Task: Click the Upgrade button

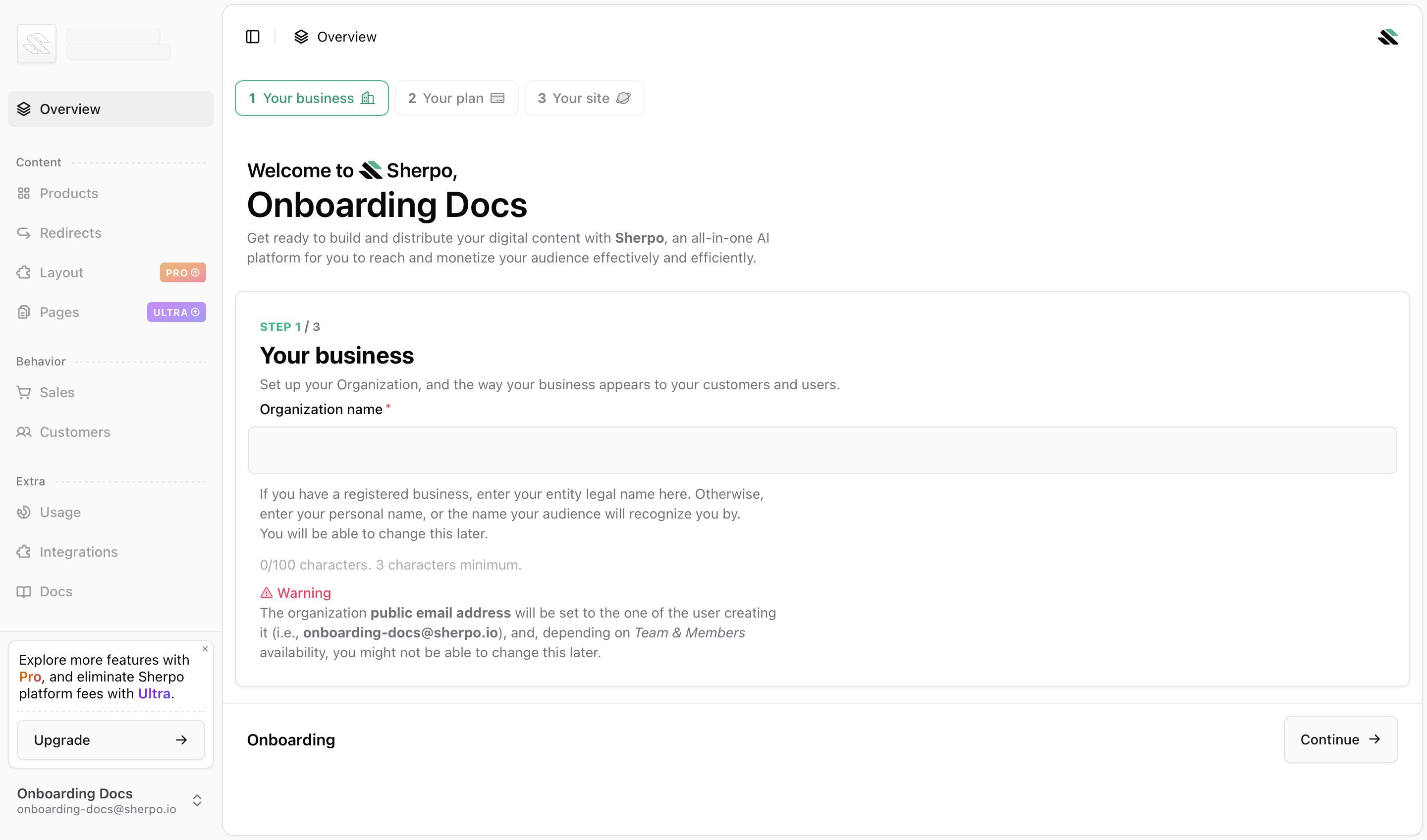Action: 110,740
